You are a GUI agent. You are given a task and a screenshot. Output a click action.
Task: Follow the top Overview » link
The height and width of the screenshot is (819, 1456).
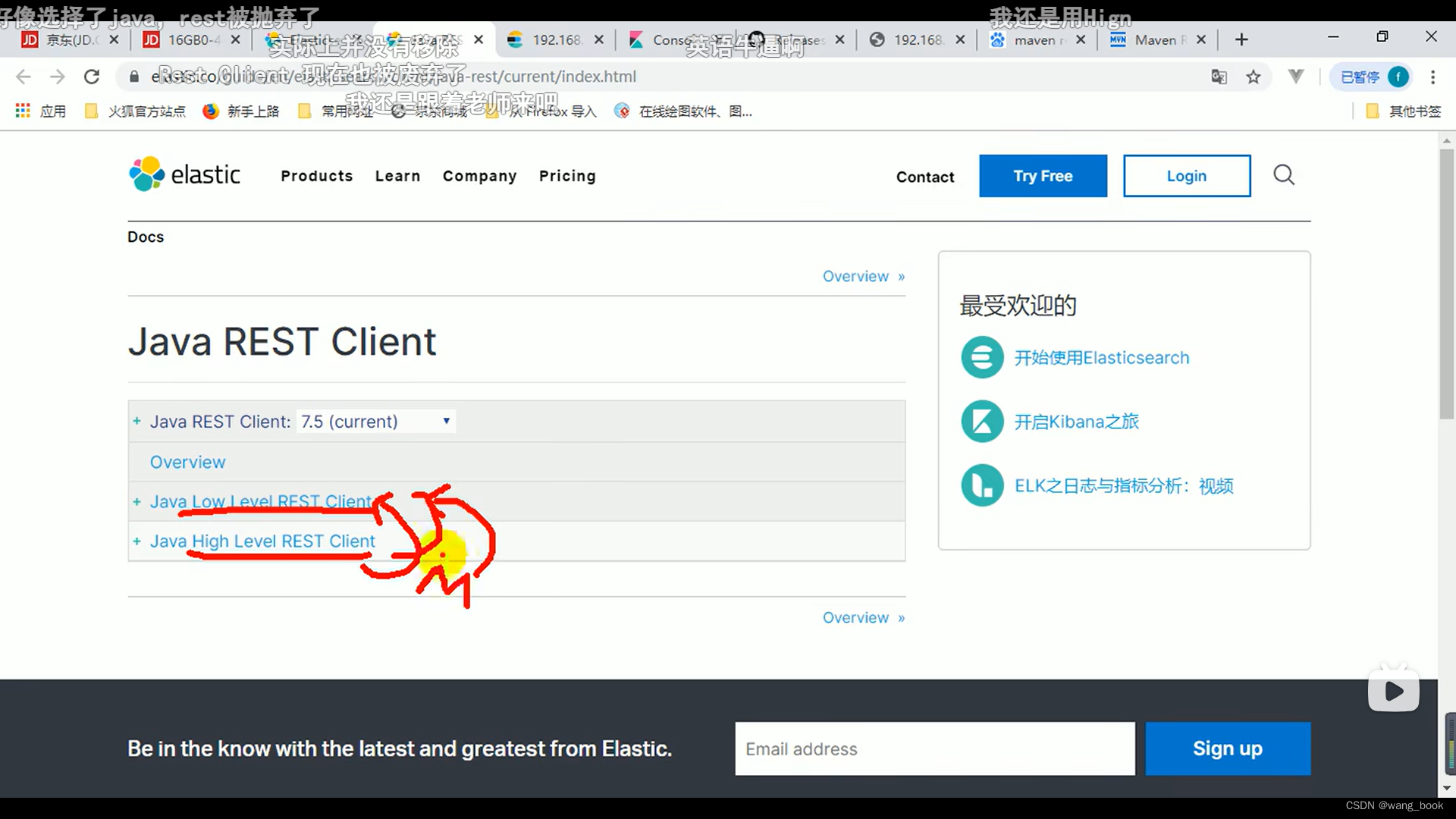(864, 276)
